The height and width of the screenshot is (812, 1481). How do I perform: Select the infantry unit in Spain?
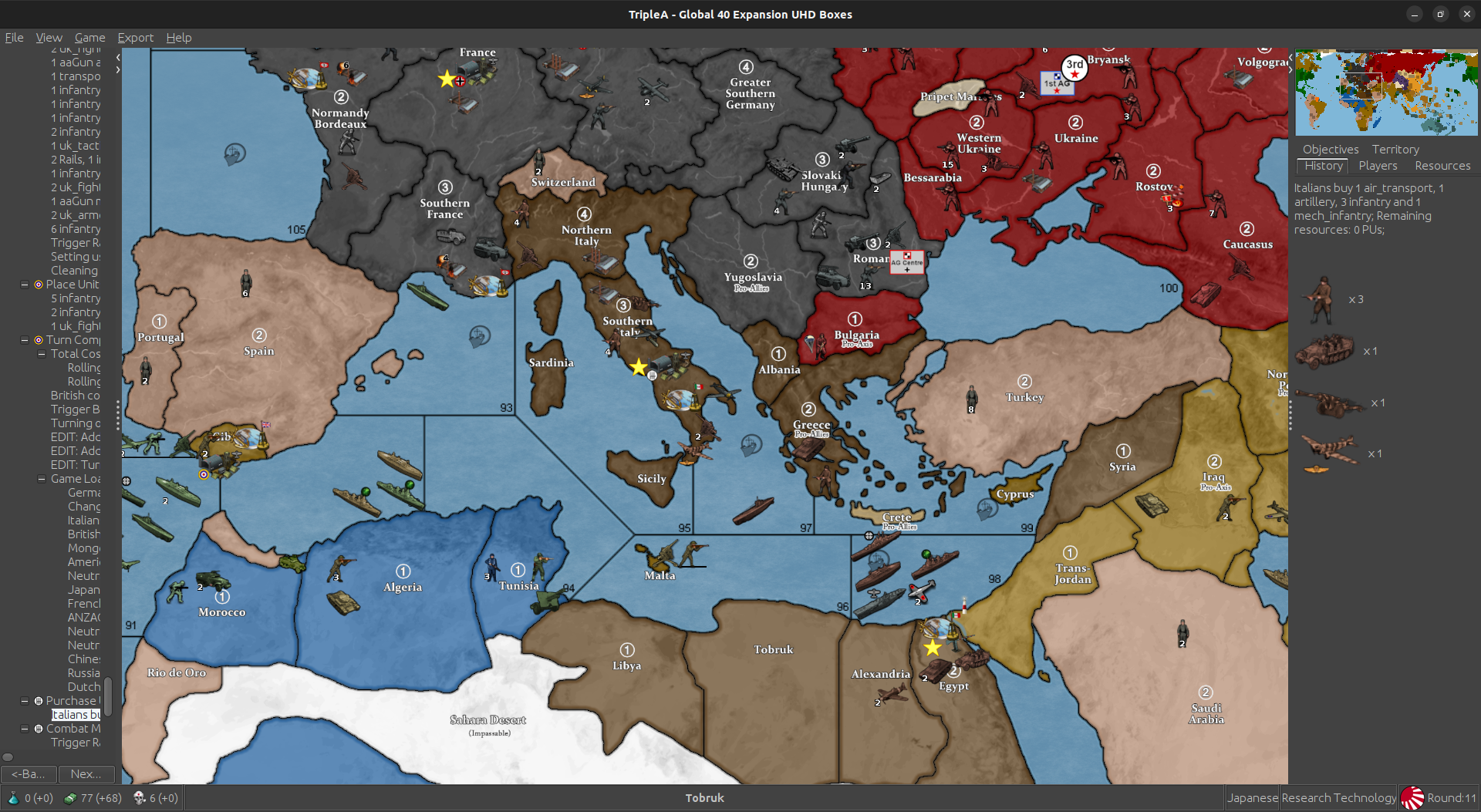point(246,282)
